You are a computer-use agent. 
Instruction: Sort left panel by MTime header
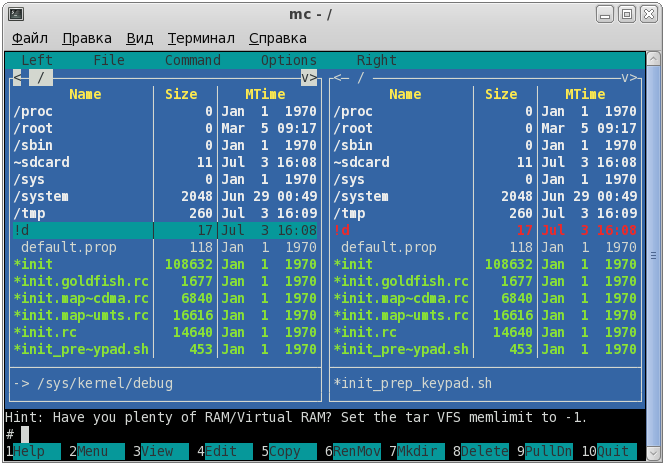click(x=265, y=94)
